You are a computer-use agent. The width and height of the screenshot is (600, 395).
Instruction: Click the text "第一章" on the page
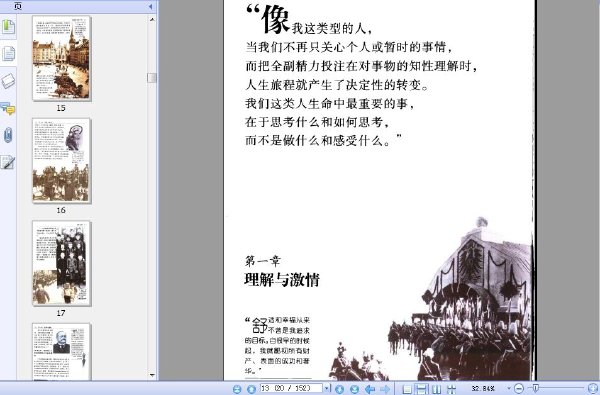(x=262, y=261)
